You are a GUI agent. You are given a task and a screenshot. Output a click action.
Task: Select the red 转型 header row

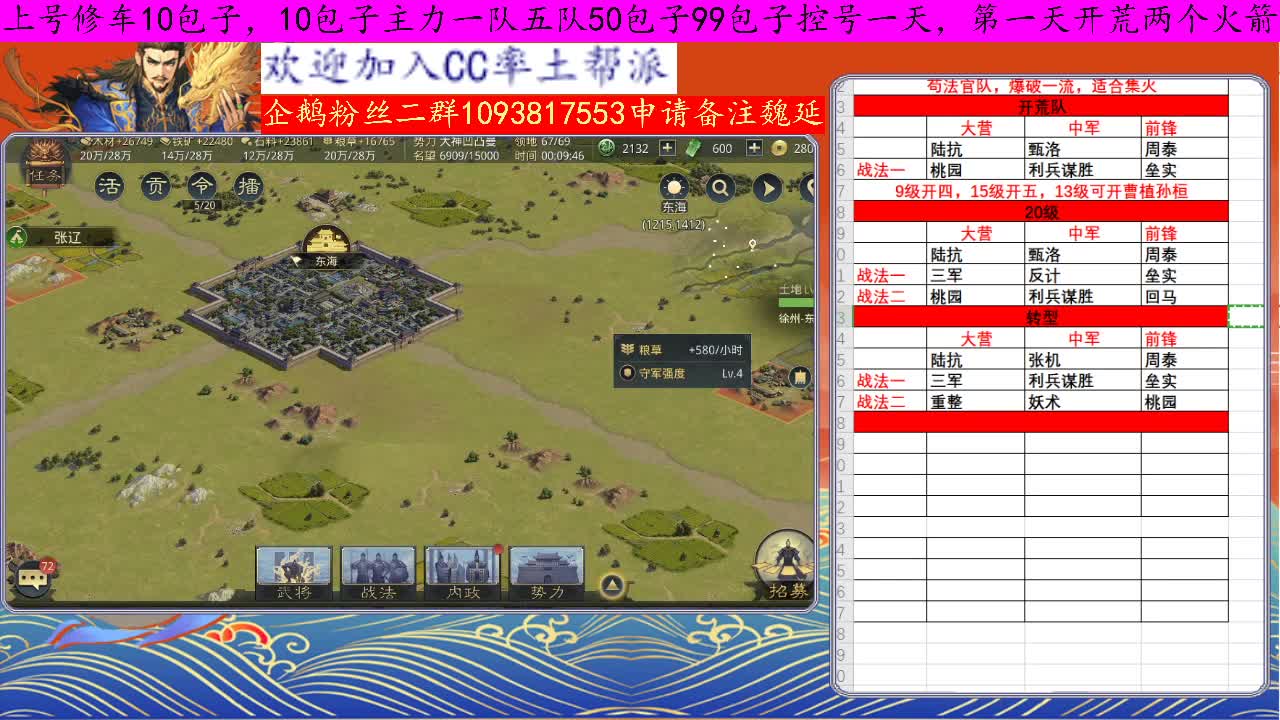[1040, 317]
